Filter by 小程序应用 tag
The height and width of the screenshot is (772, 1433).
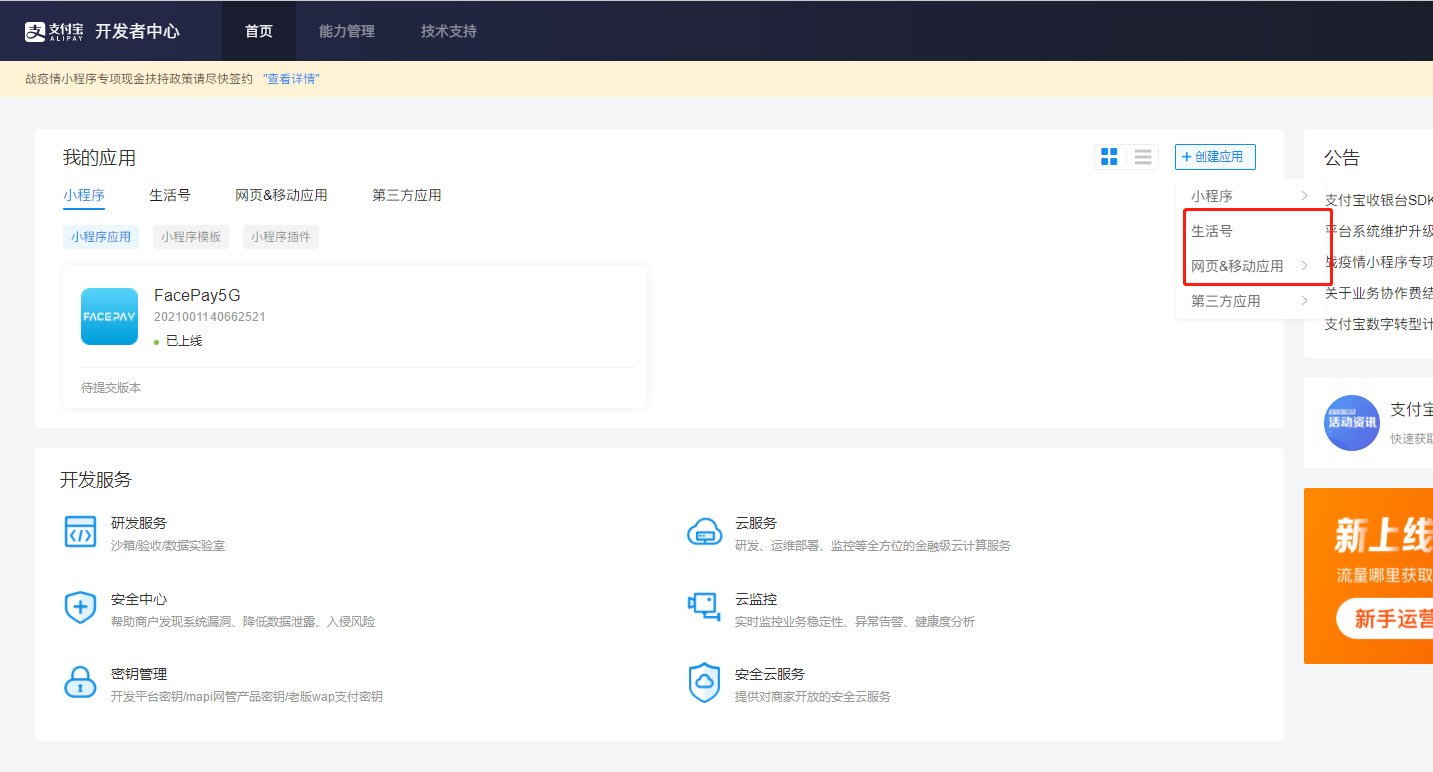(101, 237)
